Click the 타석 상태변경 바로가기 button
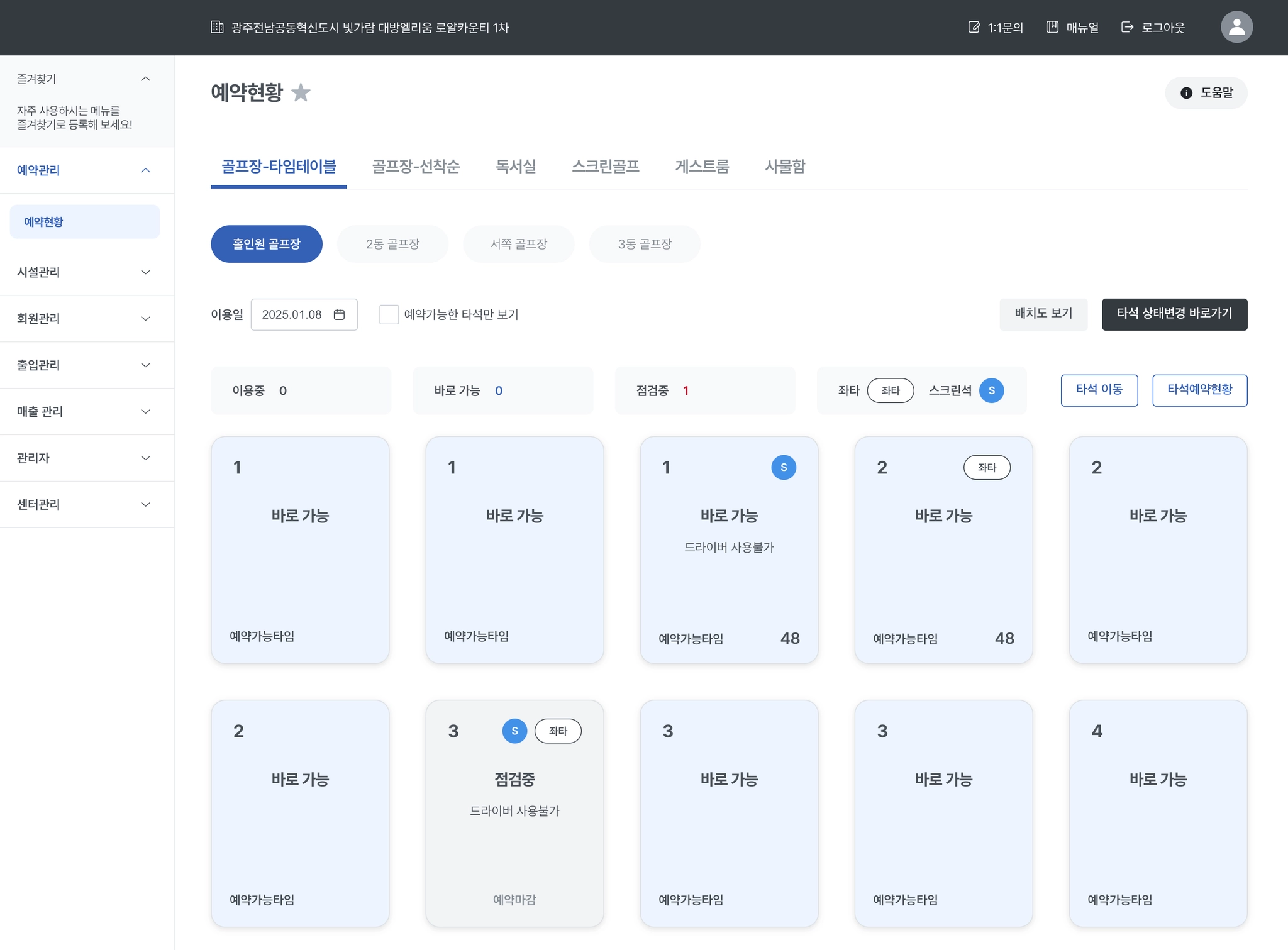The image size is (1288, 950). coord(1174,314)
